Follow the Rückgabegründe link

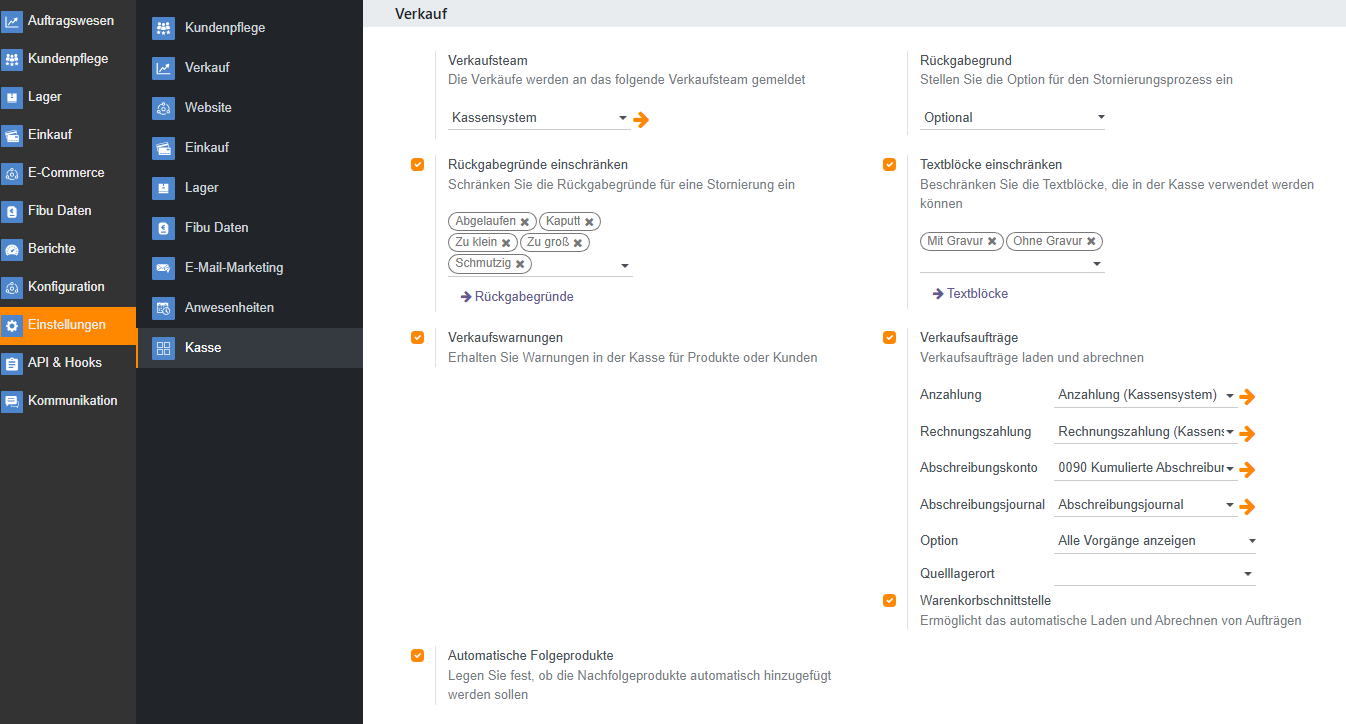[x=517, y=297]
